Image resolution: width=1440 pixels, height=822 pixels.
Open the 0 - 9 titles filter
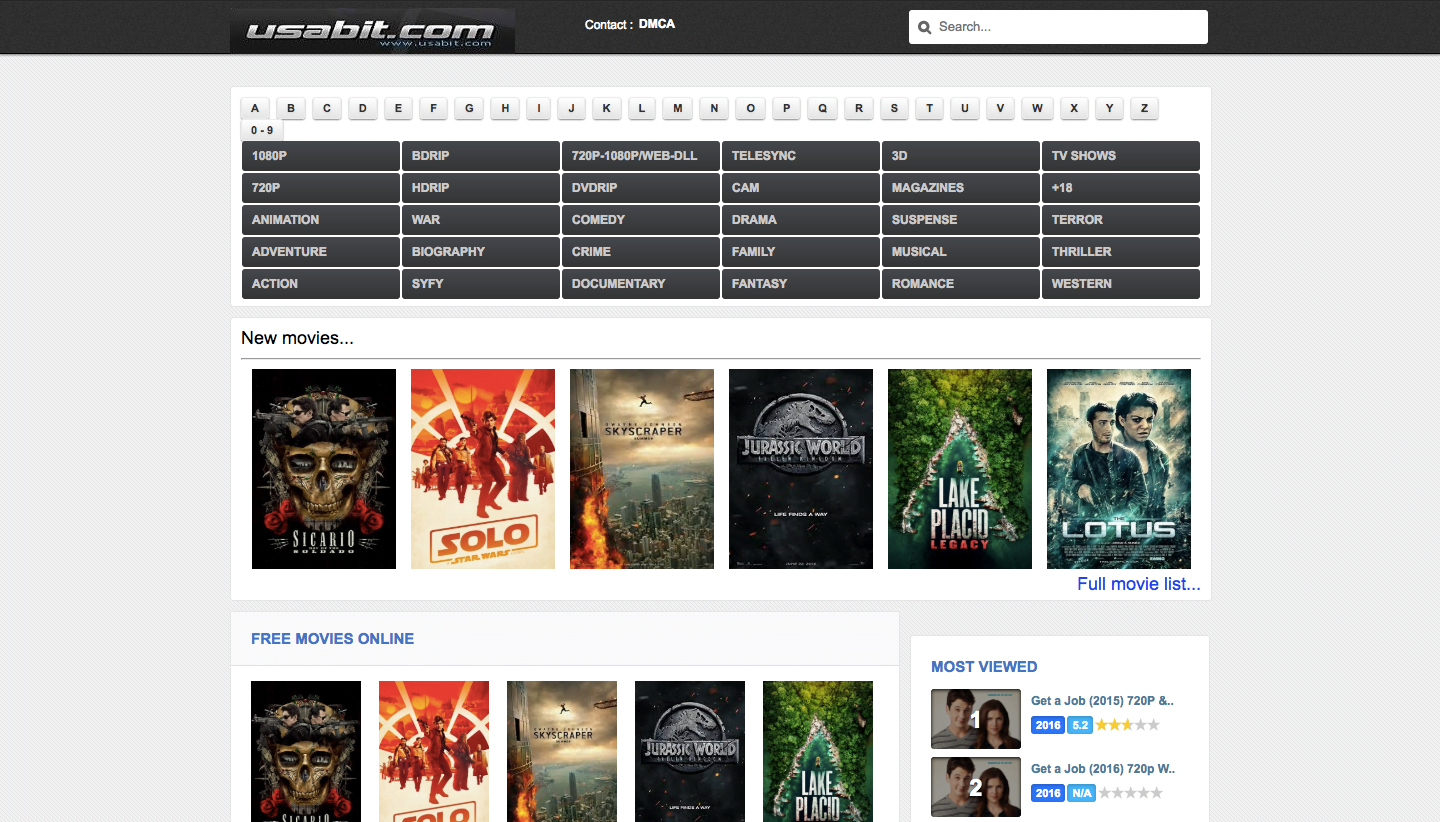coord(262,130)
